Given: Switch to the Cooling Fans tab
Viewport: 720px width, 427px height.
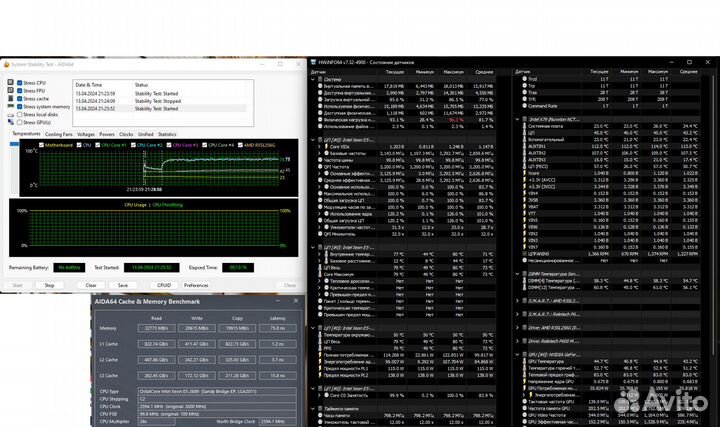Looking at the screenshot, I should [x=59, y=135].
